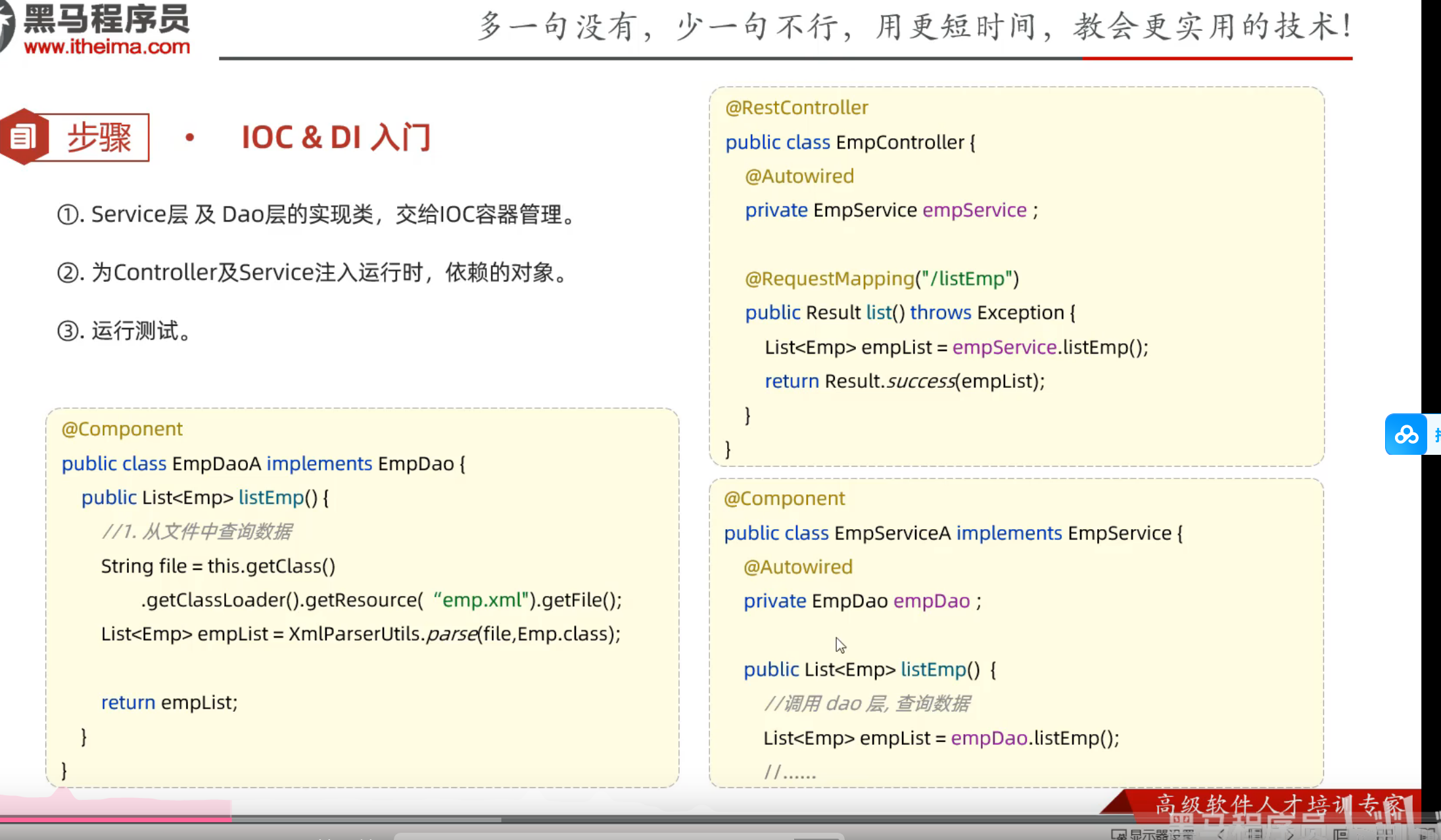
Task: Seek video using the pink progress bar
Action: (115, 820)
